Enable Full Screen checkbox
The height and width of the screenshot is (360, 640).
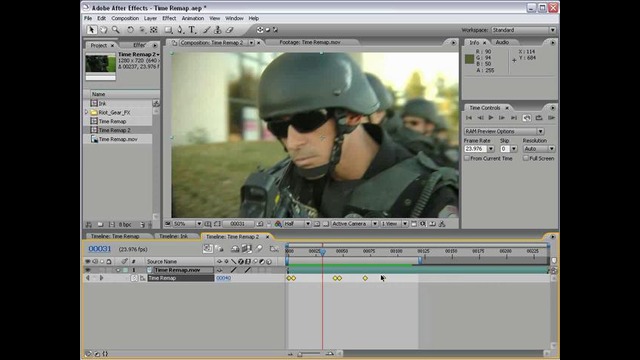(x=526, y=158)
